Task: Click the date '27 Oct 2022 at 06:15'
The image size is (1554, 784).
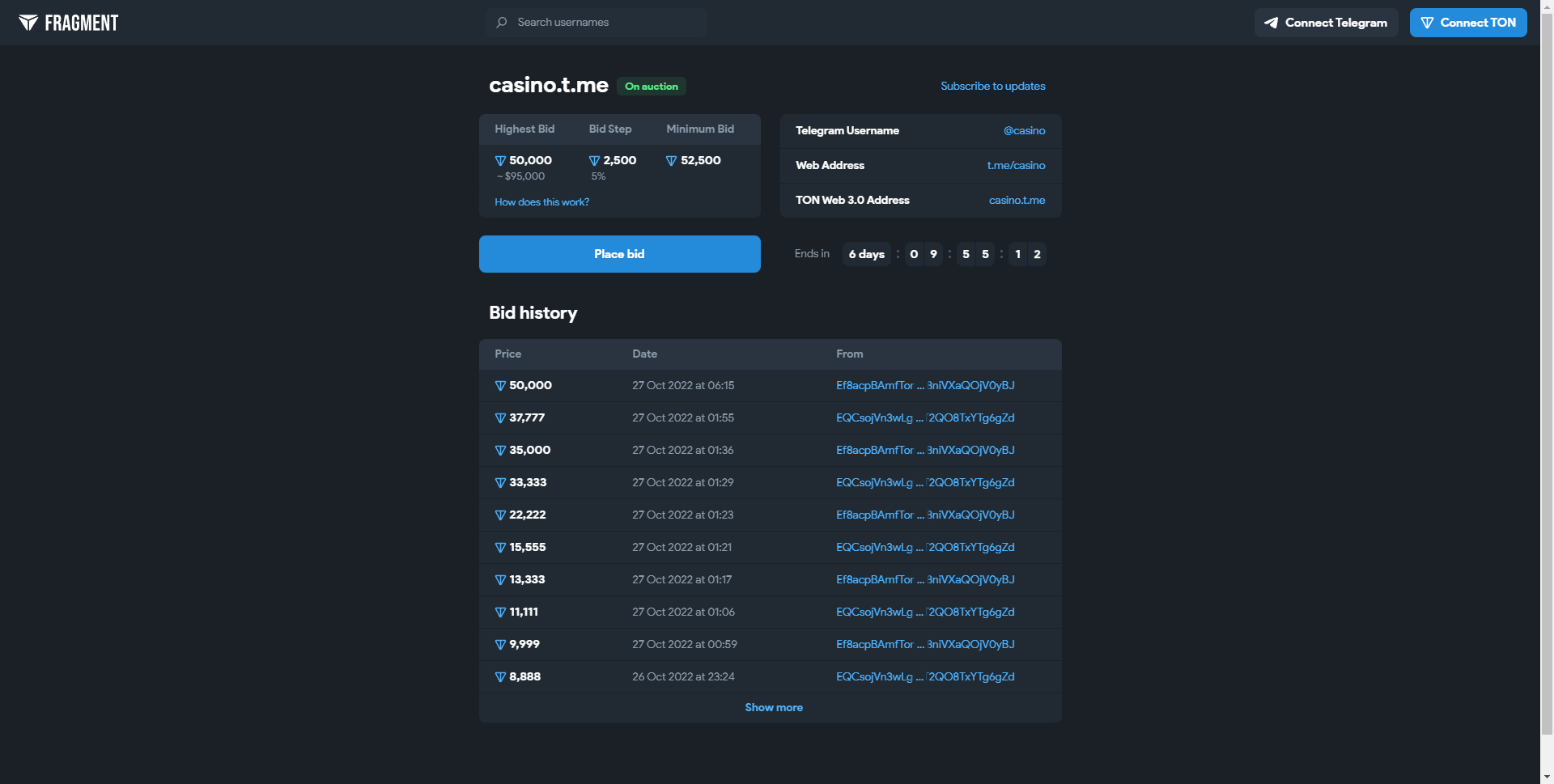Action: click(683, 386)
